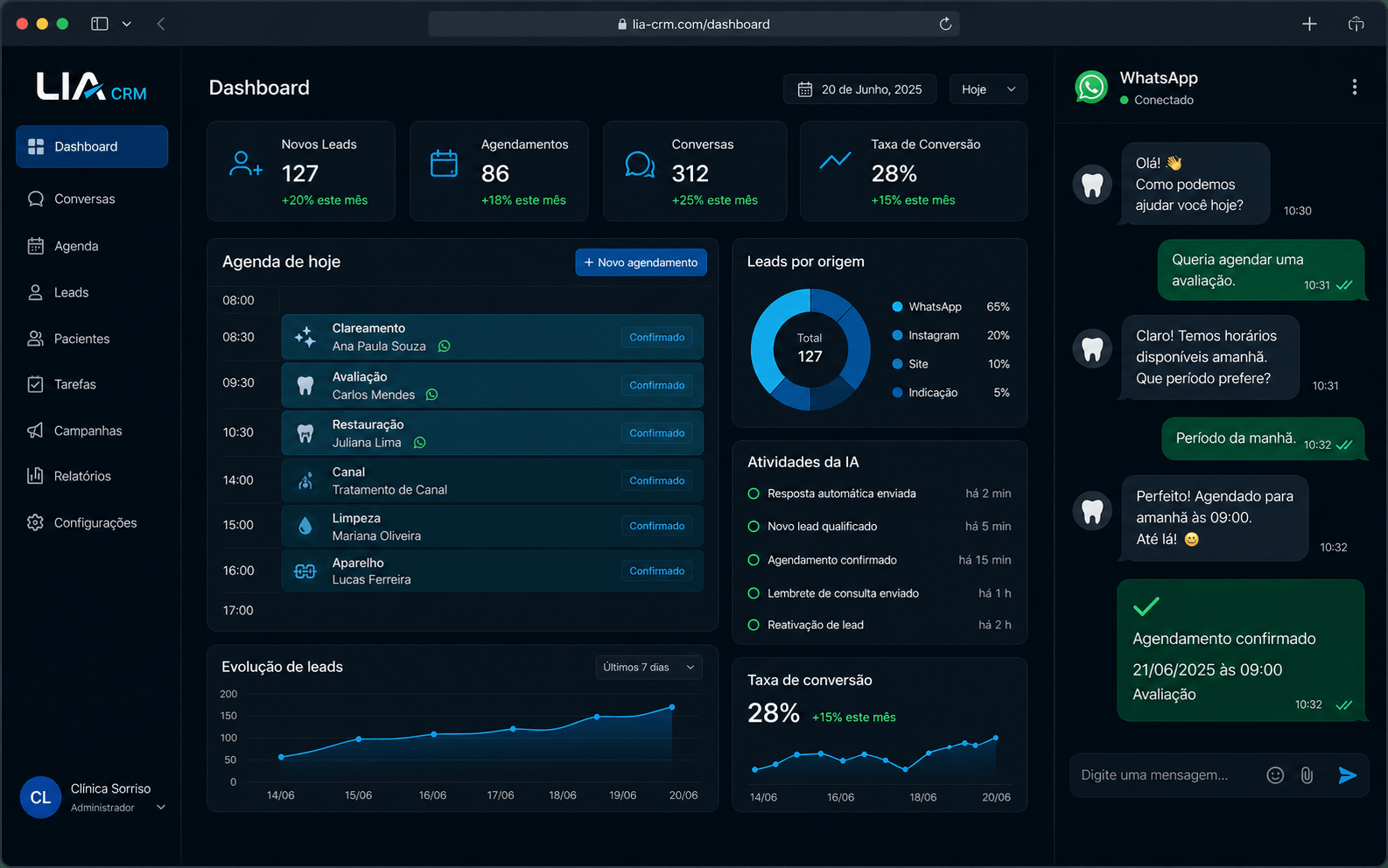The image size is (1388, 868).
Task: Click WhatsApp icon beside Juliana Lima
Action: tap(420, 443)
